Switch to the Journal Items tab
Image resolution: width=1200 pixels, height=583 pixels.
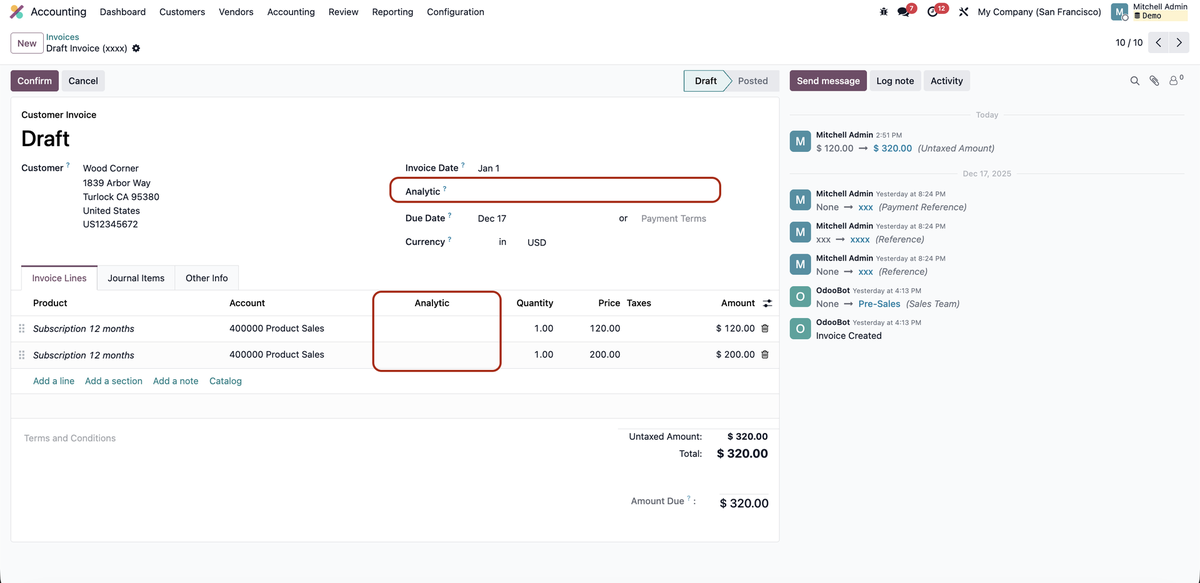pyautogui.click(x=136, y=278)
